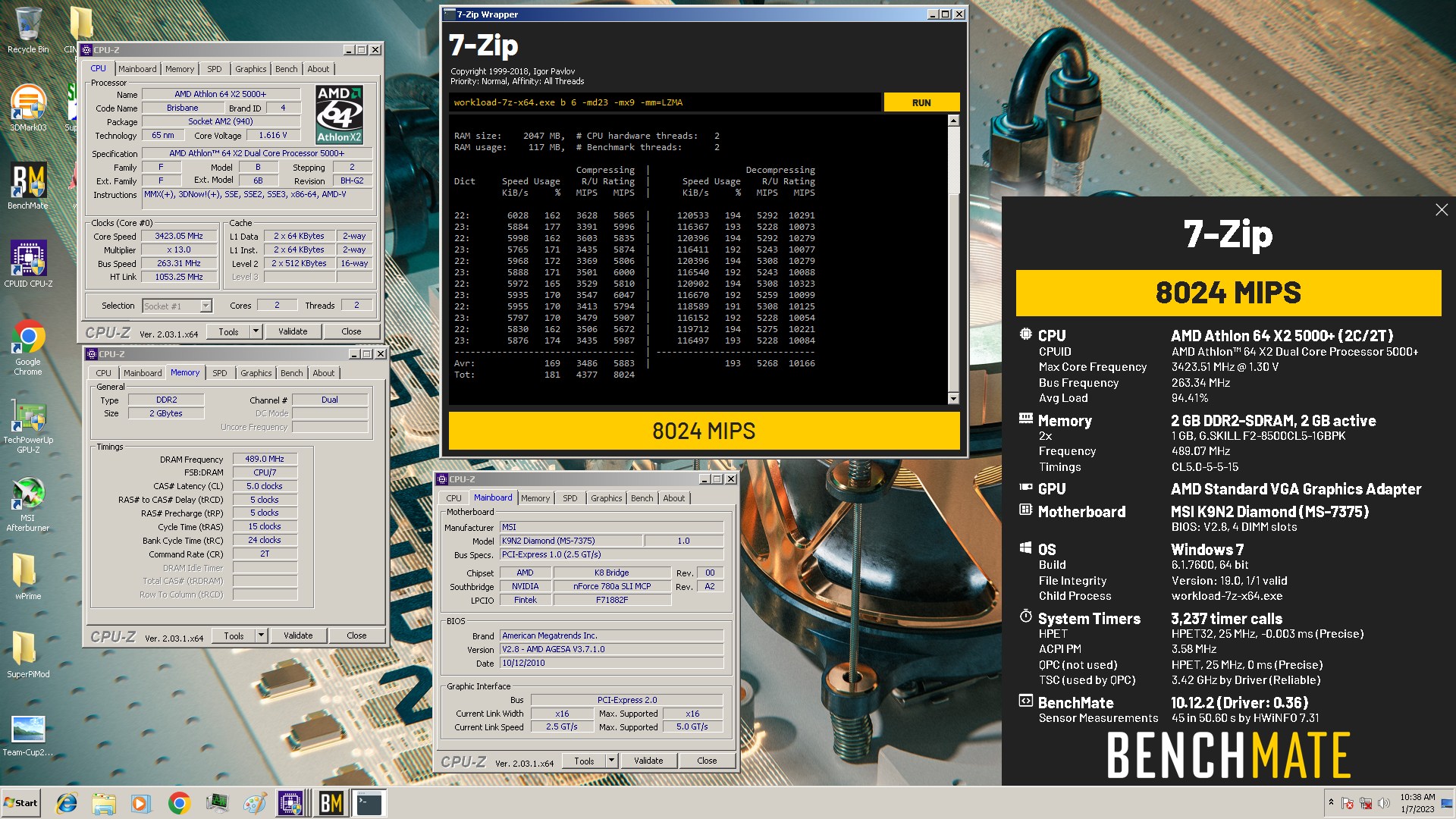Image resolution: width=1456 pixels, height=819 pixels.
Task: Launch MSI Afterburner desktop shortcut
Action: coord(28,504)
